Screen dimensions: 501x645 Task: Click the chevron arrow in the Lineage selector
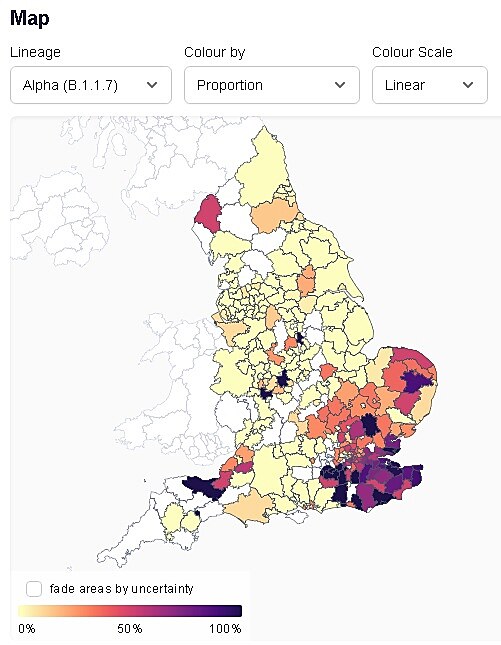coord(152,85)
